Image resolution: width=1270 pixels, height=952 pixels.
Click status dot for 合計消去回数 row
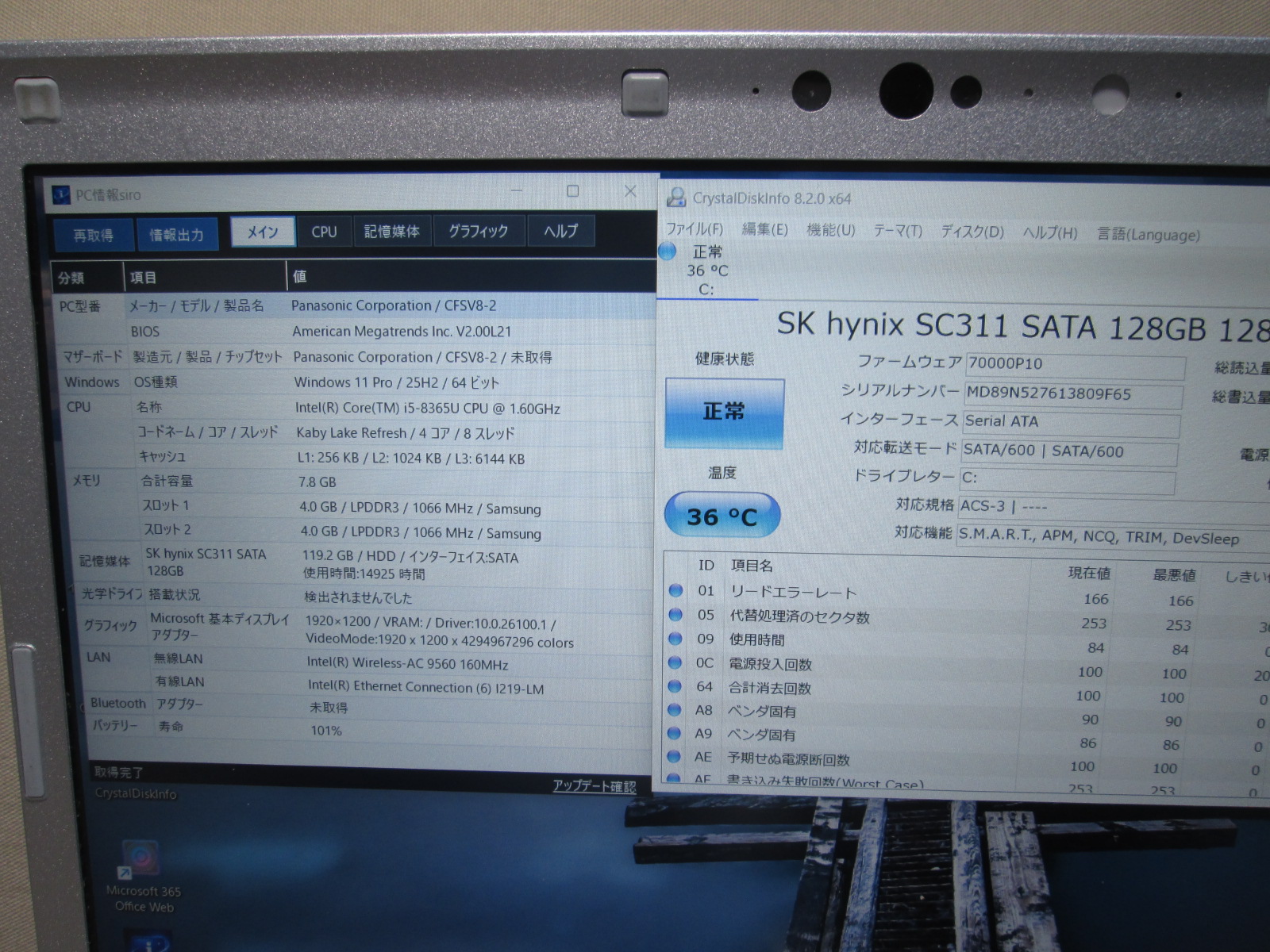click(x=675, y=685)
